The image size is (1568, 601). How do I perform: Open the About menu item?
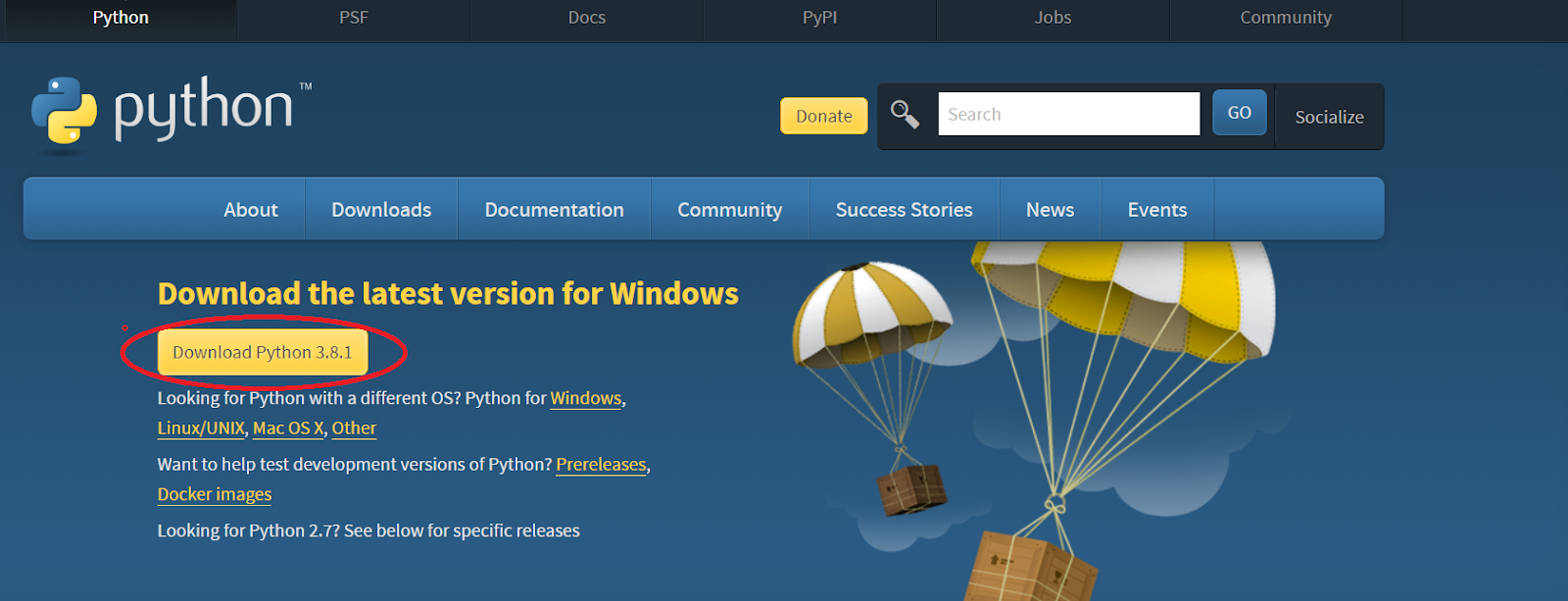tap(251, 210)
